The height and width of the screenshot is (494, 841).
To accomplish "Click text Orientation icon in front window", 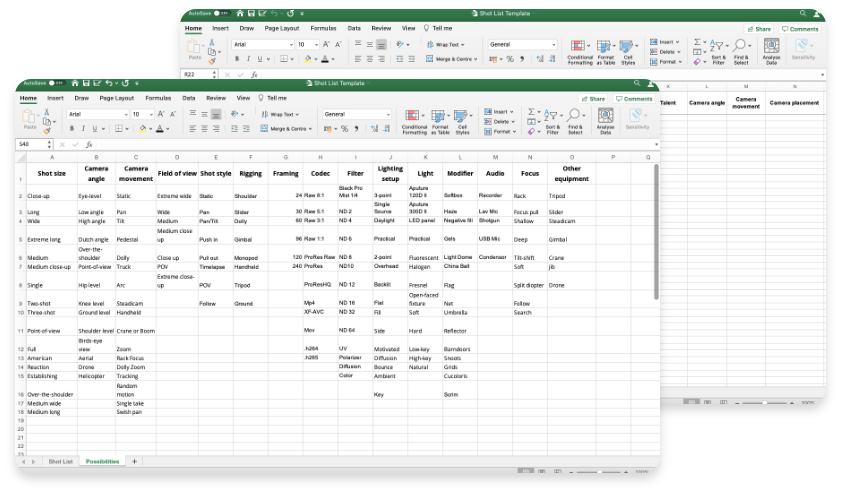I will coord(234,114).
